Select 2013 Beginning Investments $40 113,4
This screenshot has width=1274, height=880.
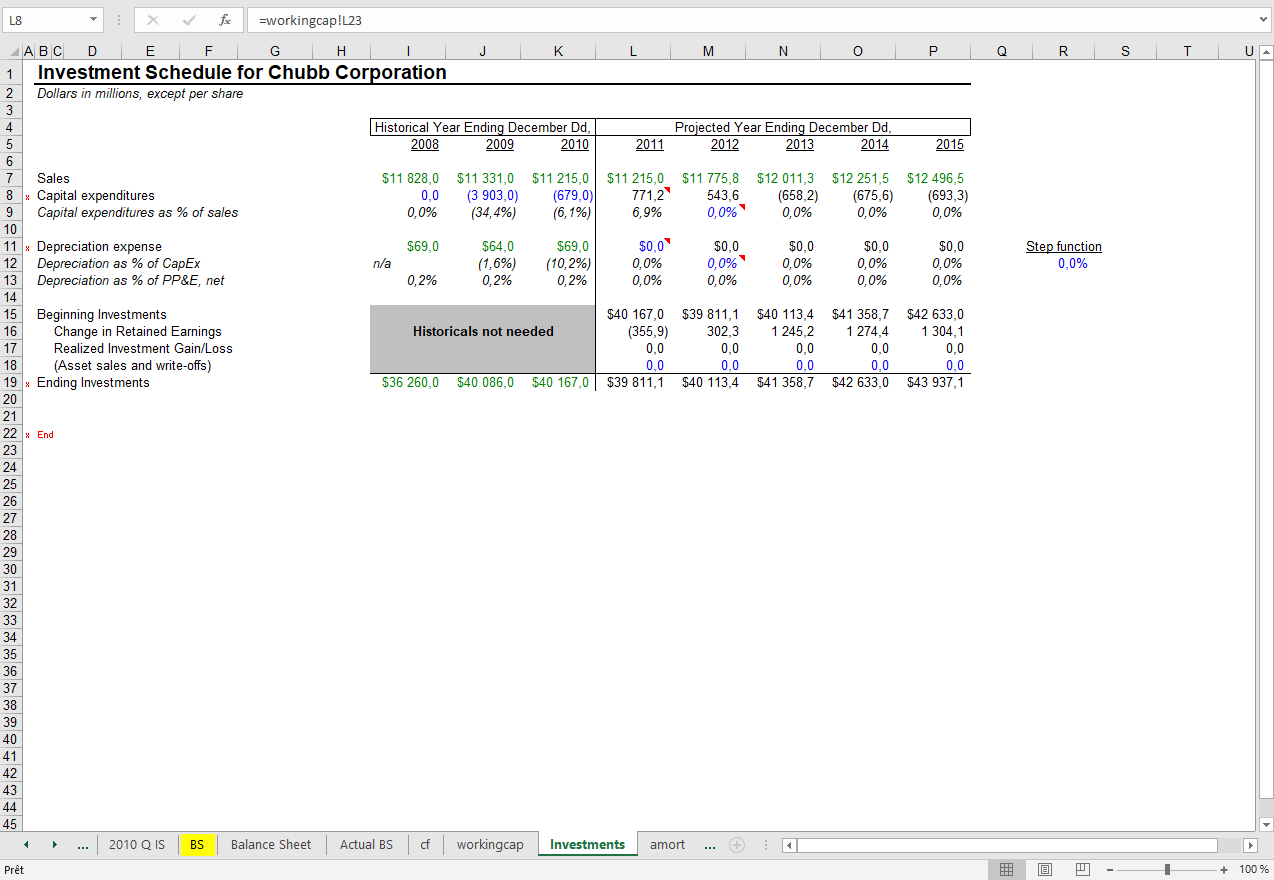coord(783,314)
